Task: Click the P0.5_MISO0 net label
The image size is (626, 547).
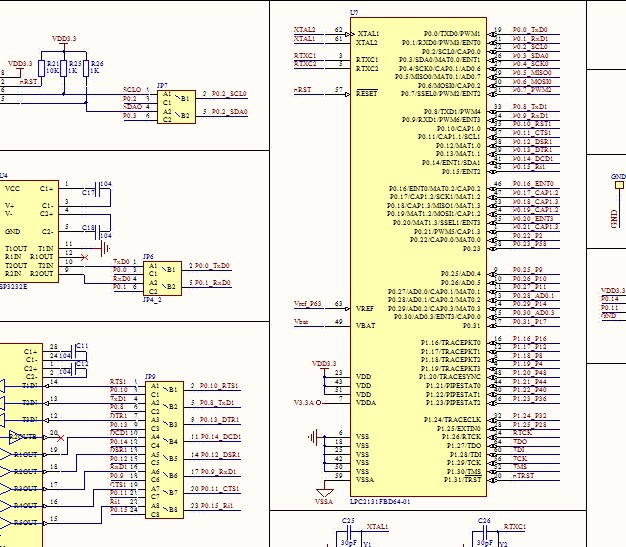Action: click(x=532, y=72)
